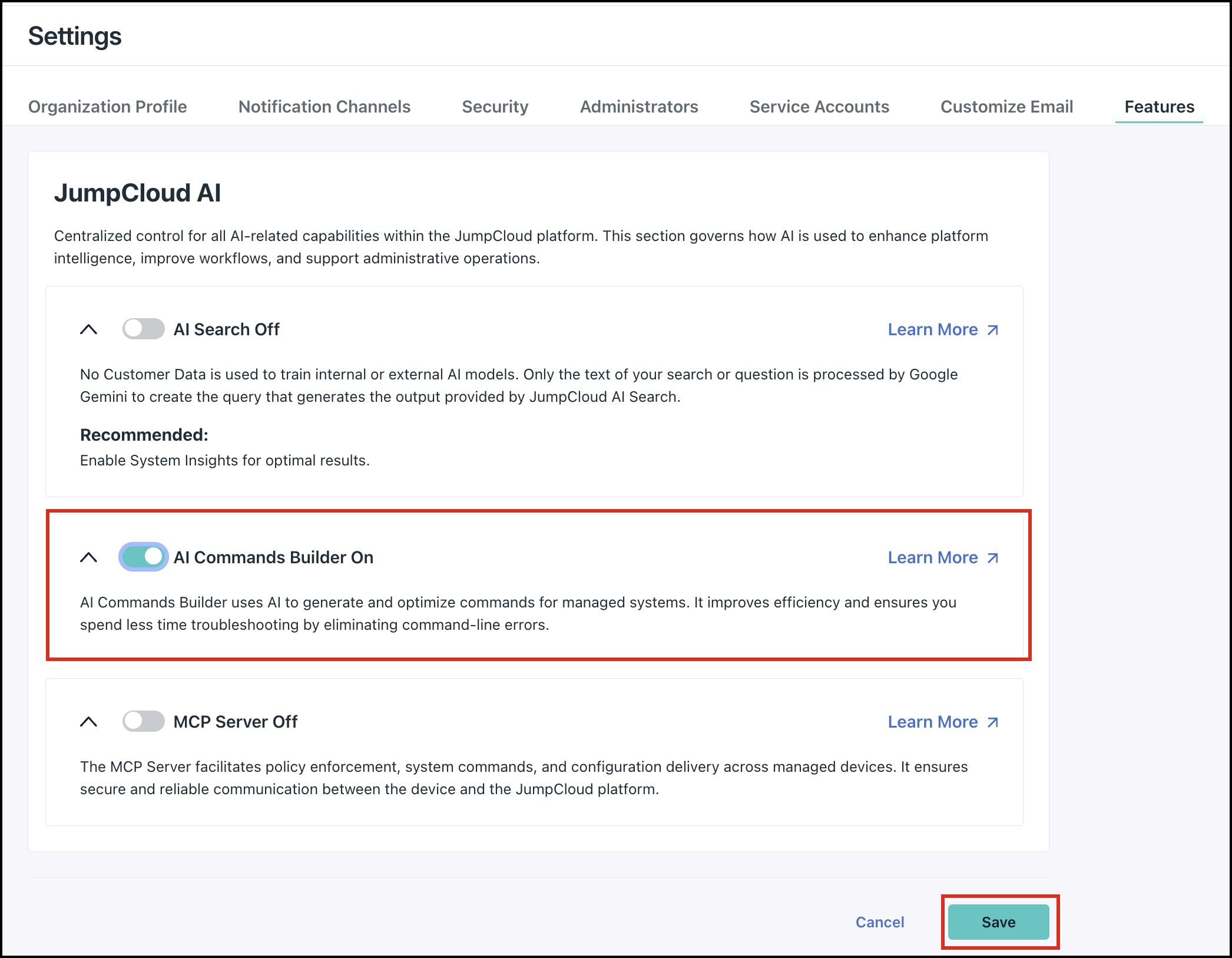
Task: Open Learn More for AI Commands Builder
Action: pos(933,557)
